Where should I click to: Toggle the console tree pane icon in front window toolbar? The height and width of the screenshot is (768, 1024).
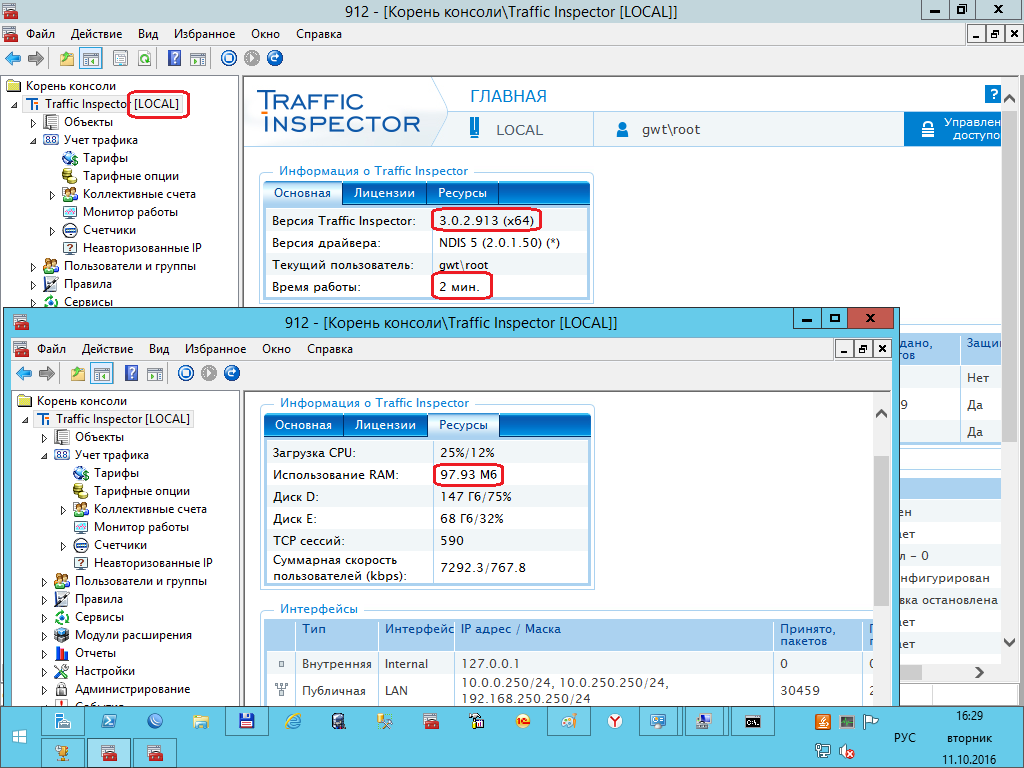tap(102, 373)
